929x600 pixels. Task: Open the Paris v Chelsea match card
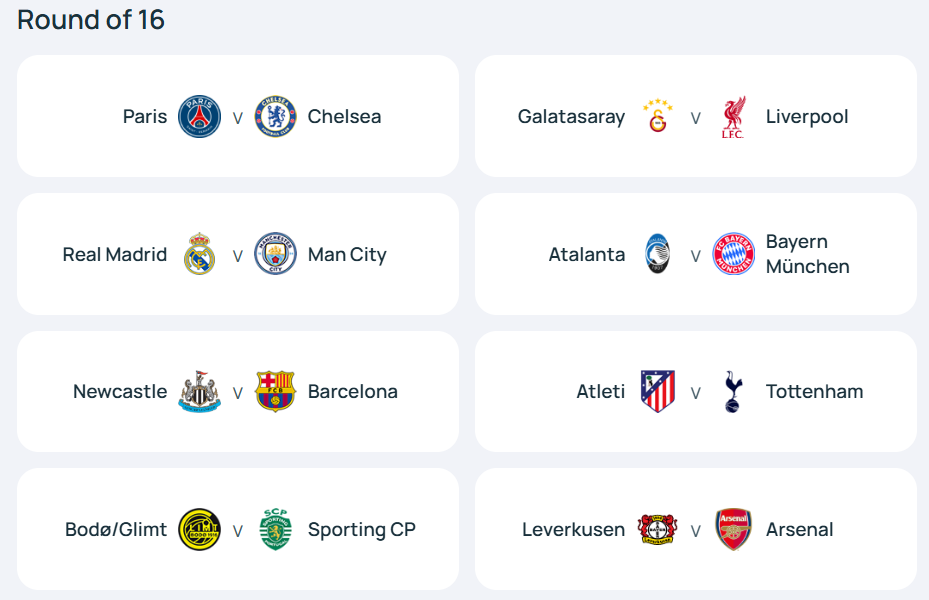click(x=237, y=116)
